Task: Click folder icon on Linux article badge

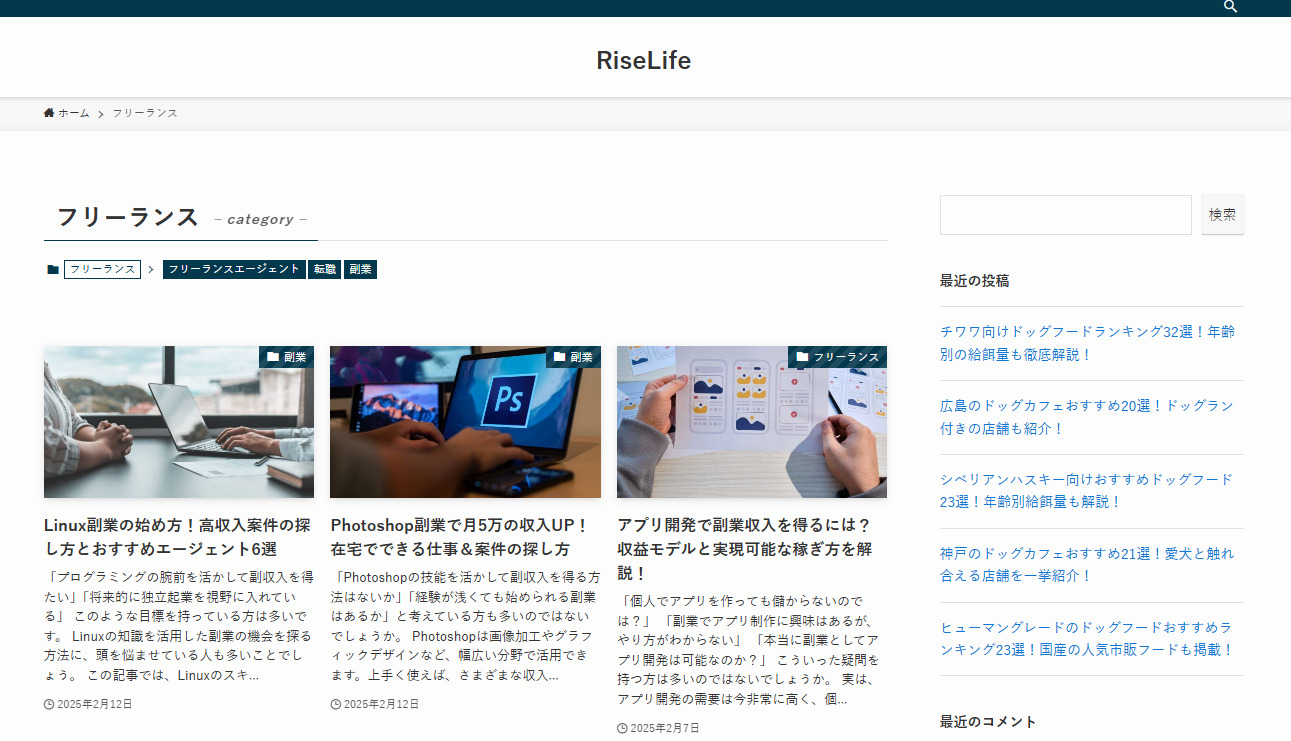Action: coord(273,357)
